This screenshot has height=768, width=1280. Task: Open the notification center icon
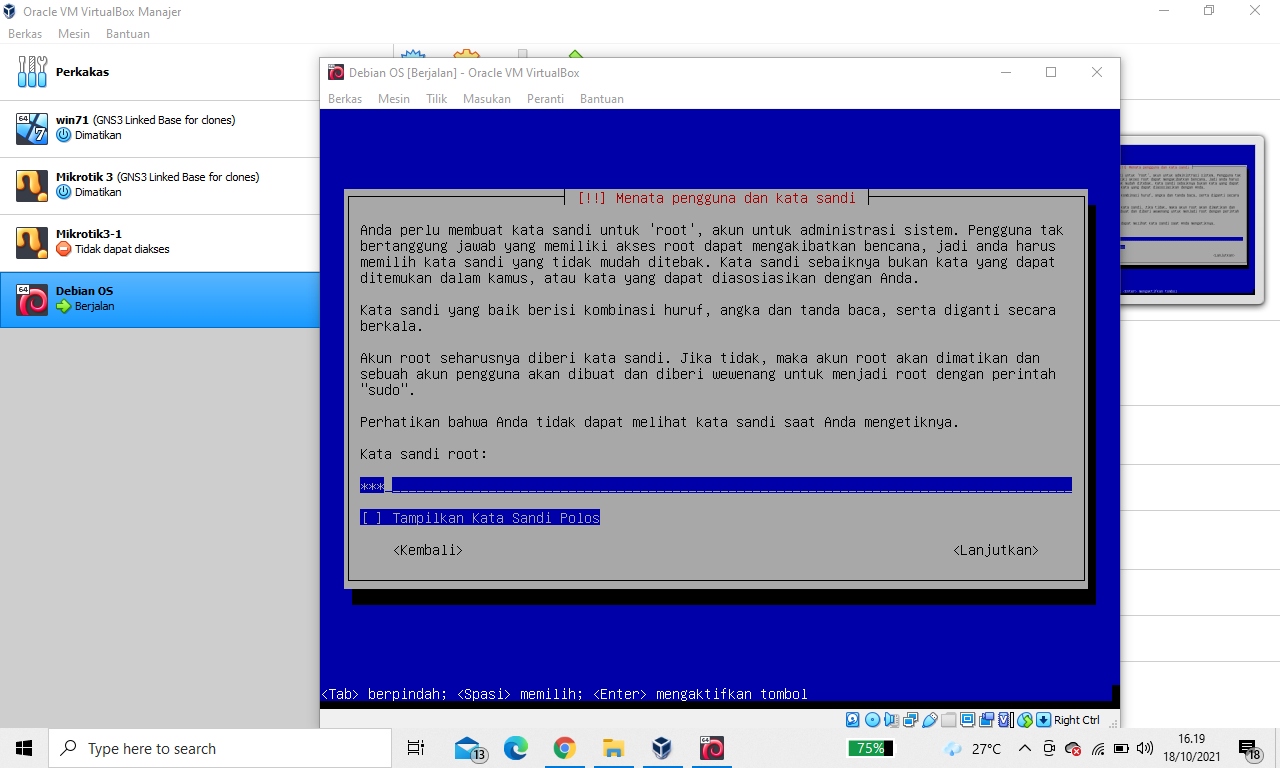[1250, 748]
